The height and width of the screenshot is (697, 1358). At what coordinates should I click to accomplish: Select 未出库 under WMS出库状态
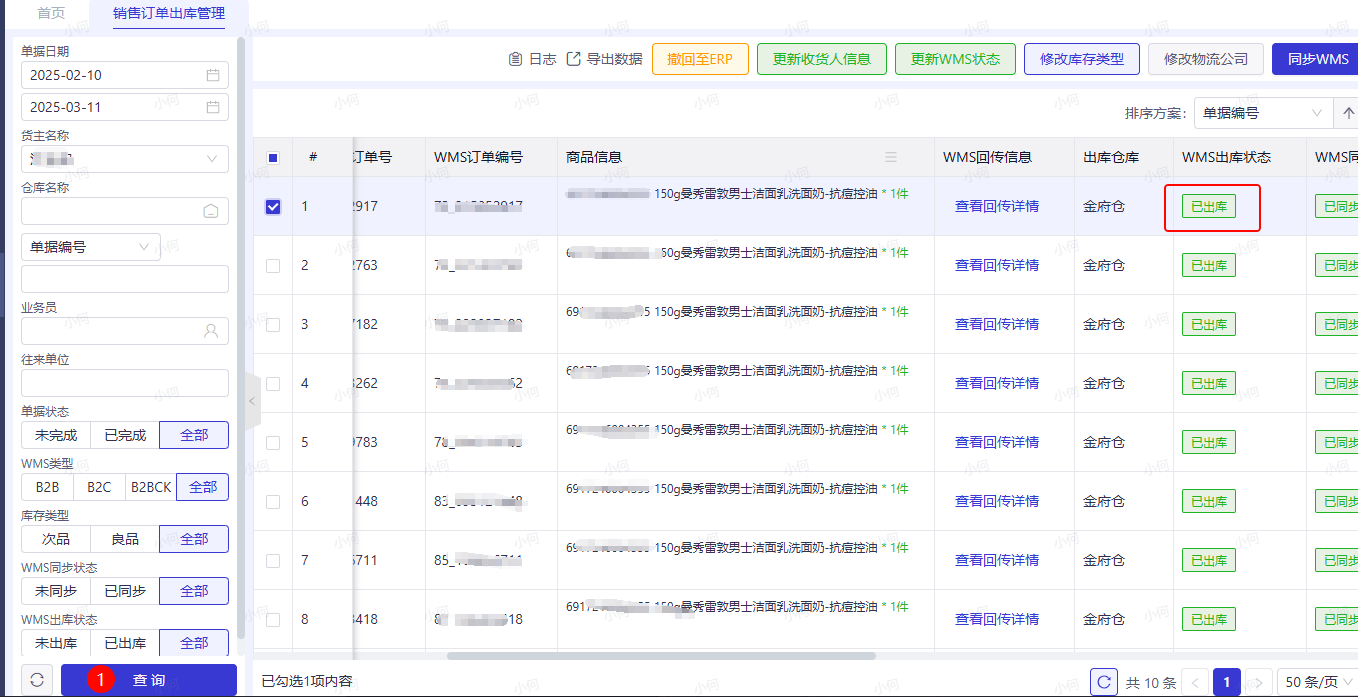56,643
